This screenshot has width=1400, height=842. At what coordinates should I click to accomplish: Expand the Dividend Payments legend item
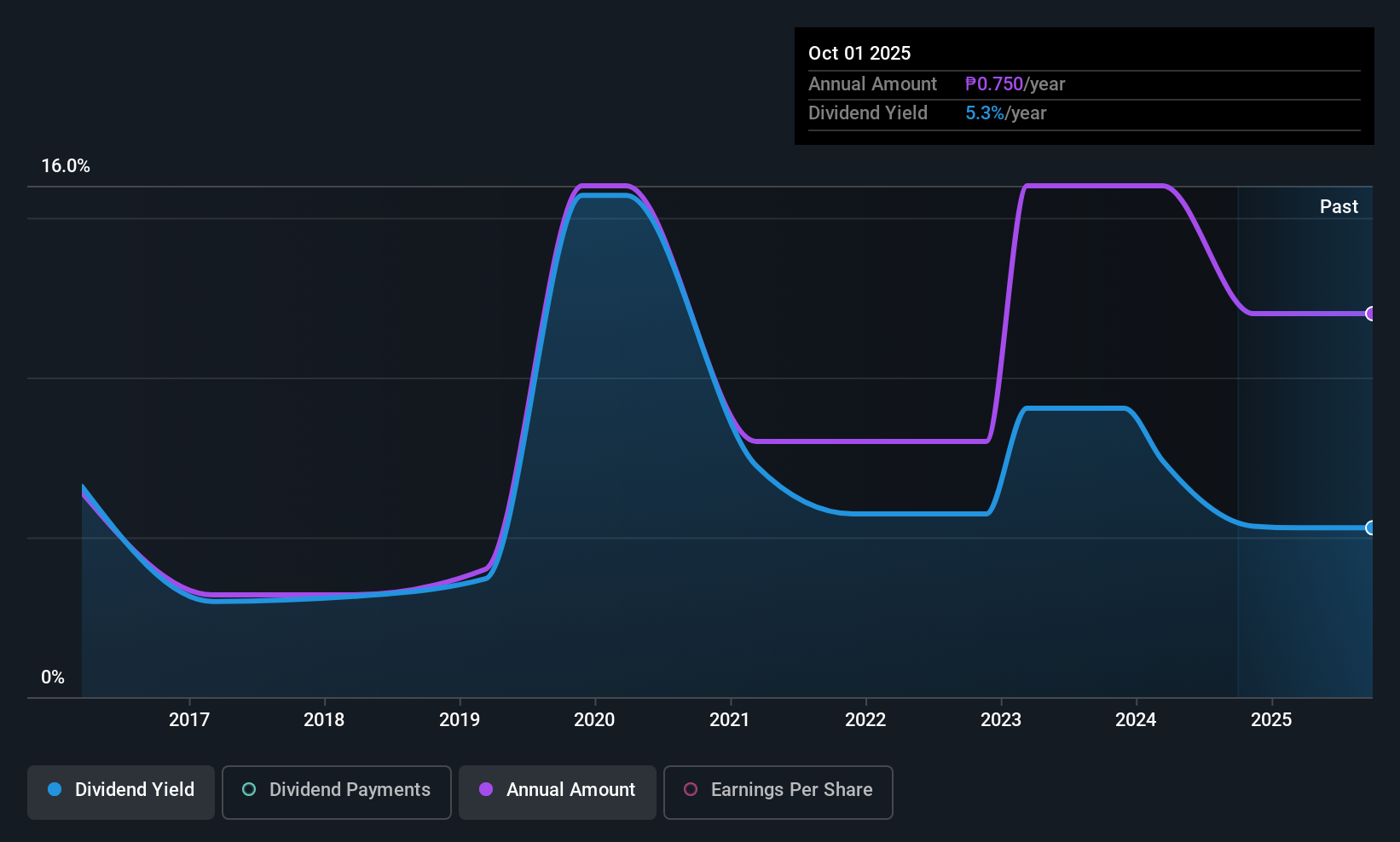[x=336, y=790]
